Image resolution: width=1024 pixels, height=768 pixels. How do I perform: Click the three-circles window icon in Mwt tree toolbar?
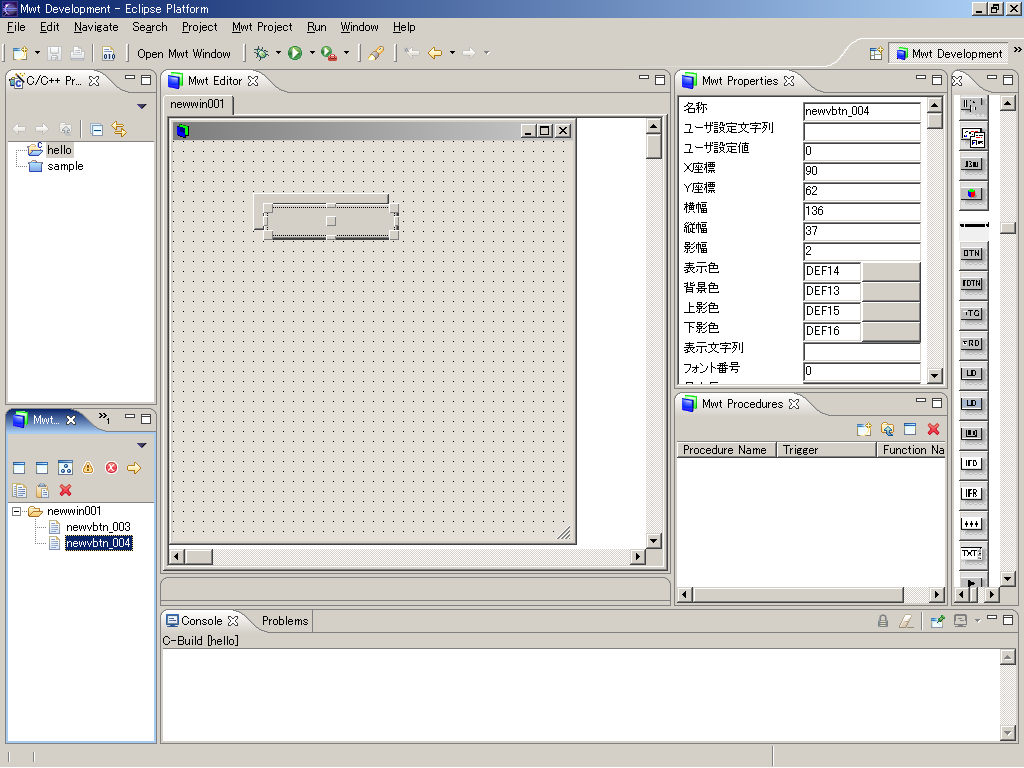65,468
